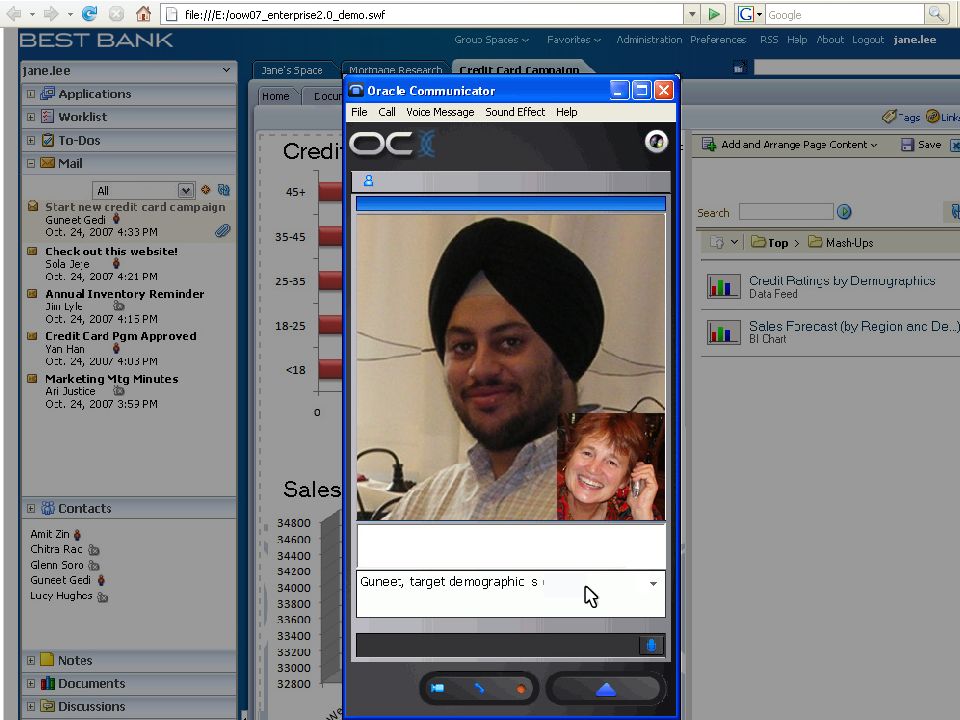
Task: Expand the Applications section
Action: (31, 94)
